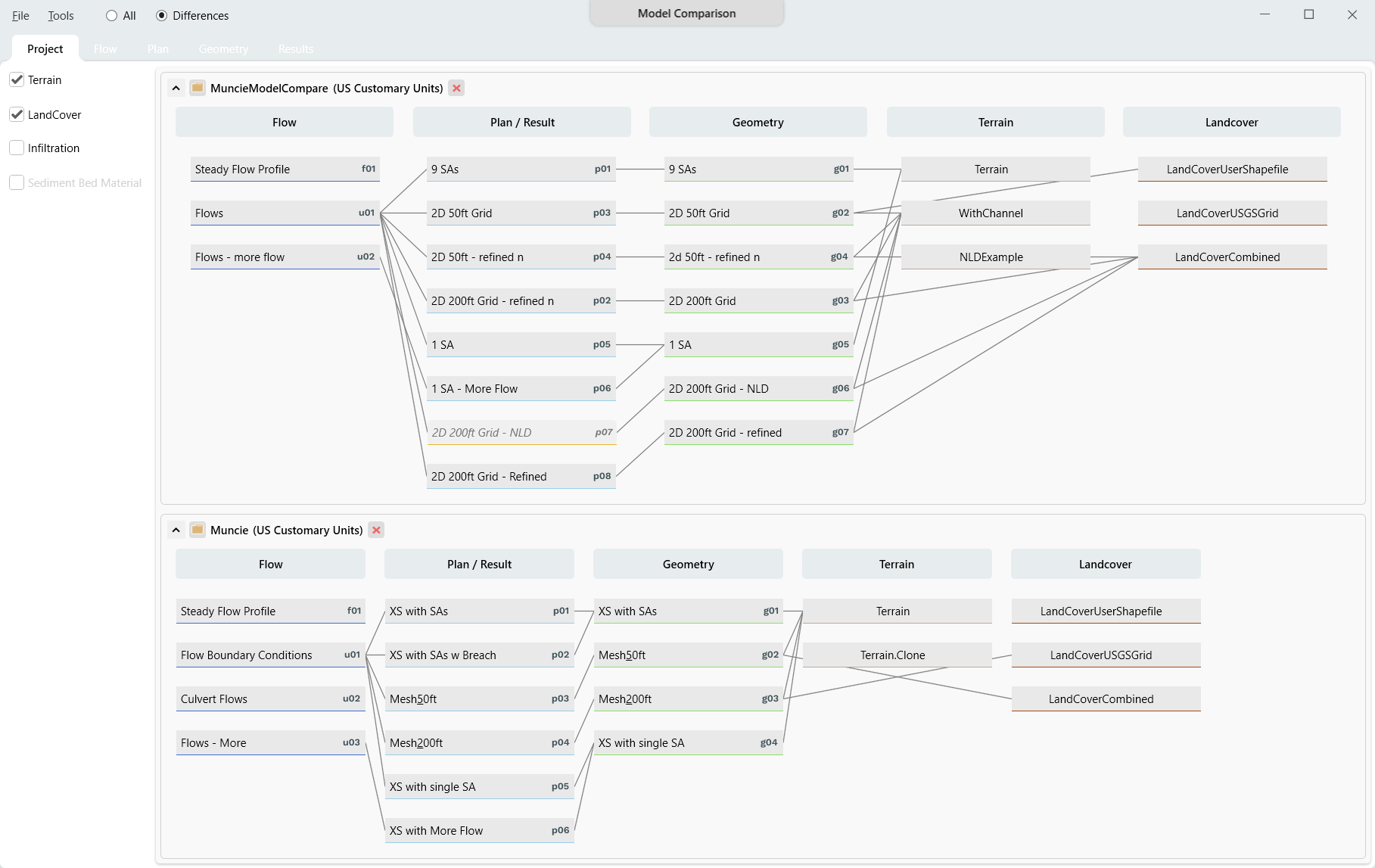Image resolution: width=1375 pixels, height=868 pixels.
Task: Maximize the Model Comparison window
Action: tap(1308, 14)
